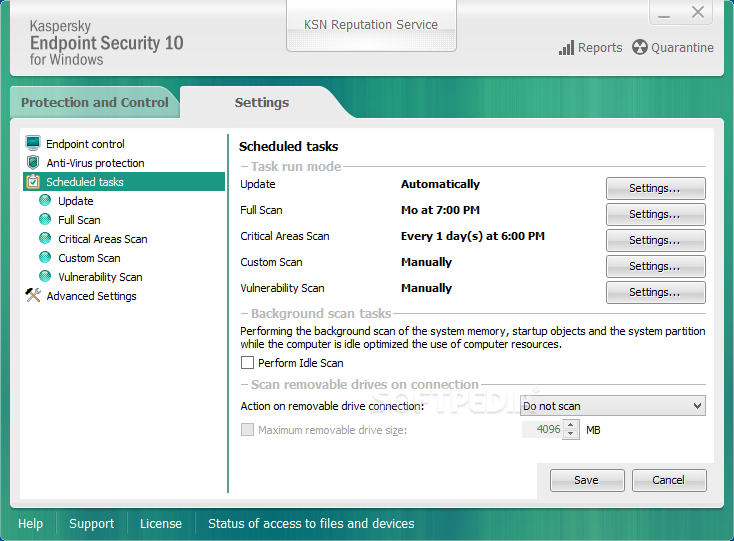This screenshot has width=734, height=541.
Task: Open Advanced Settings in the sidebar
Action: click(91, 296)
